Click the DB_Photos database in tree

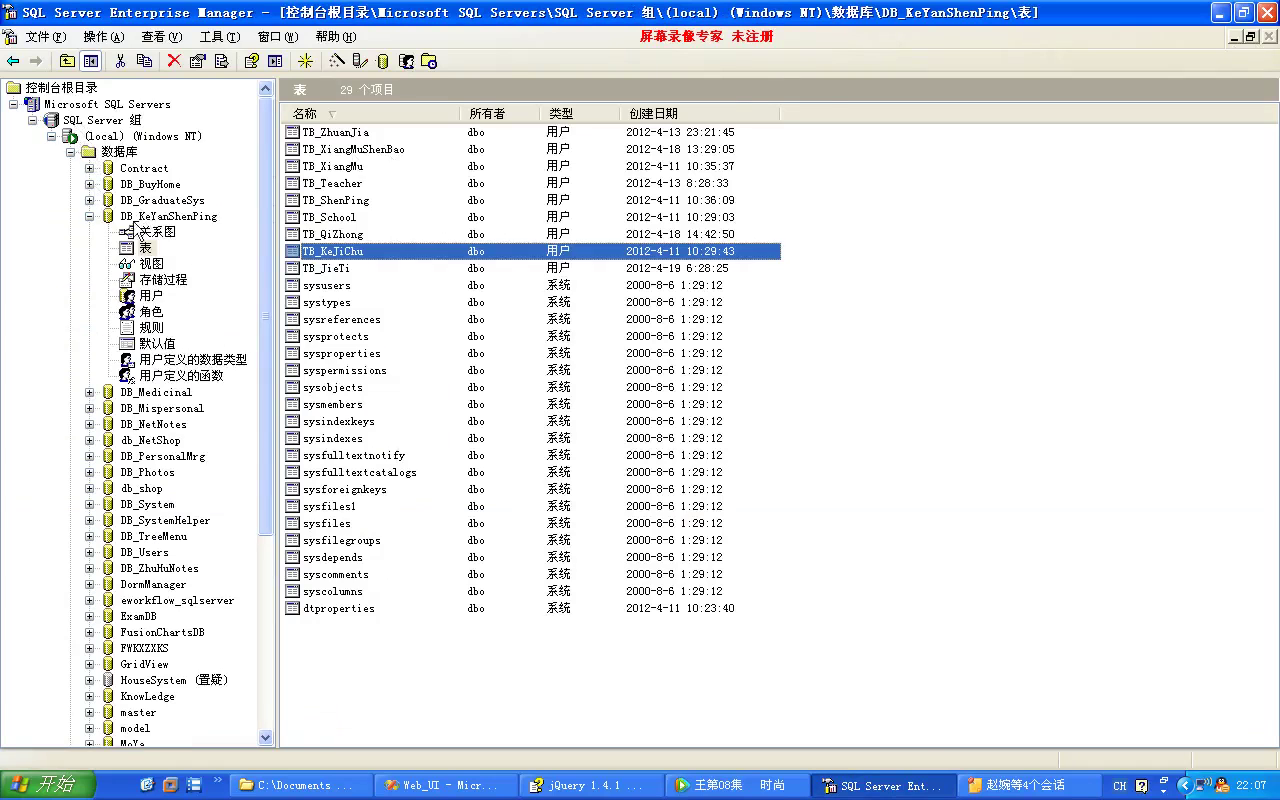(x=147, y=472)
